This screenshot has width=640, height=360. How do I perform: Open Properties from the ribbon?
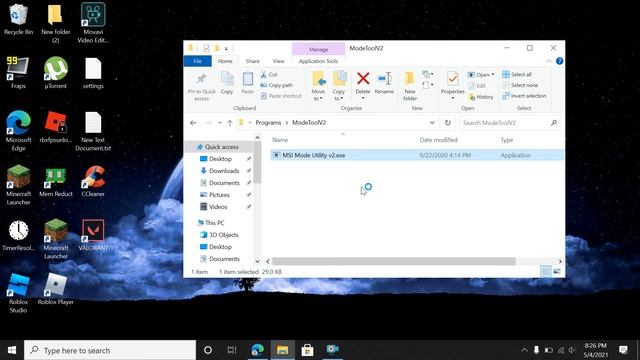coord(453,84)
